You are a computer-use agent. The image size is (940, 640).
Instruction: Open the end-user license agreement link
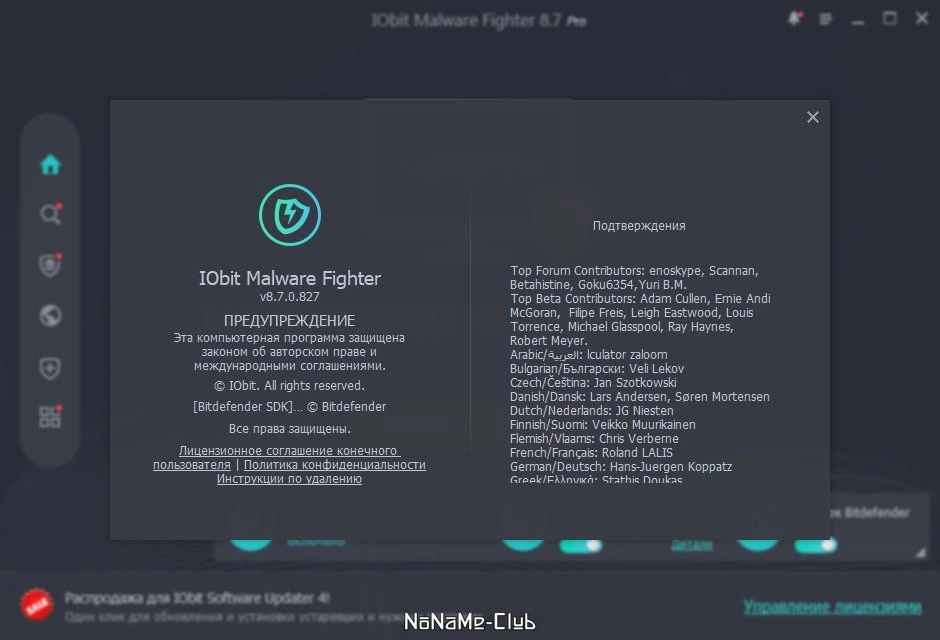click(x=276, y=457)
